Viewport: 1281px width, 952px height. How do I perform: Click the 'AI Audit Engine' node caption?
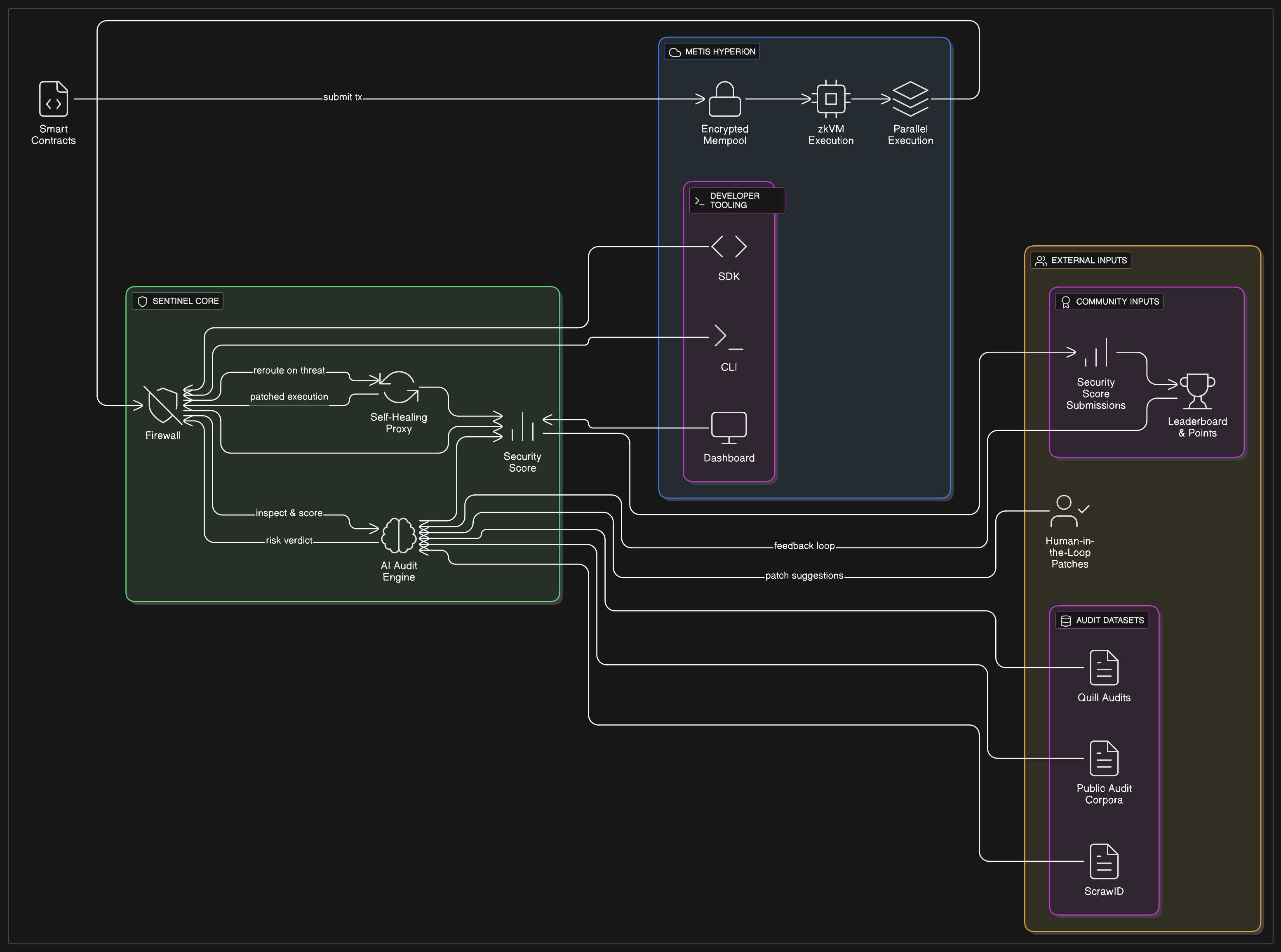[x=398, y=571]
